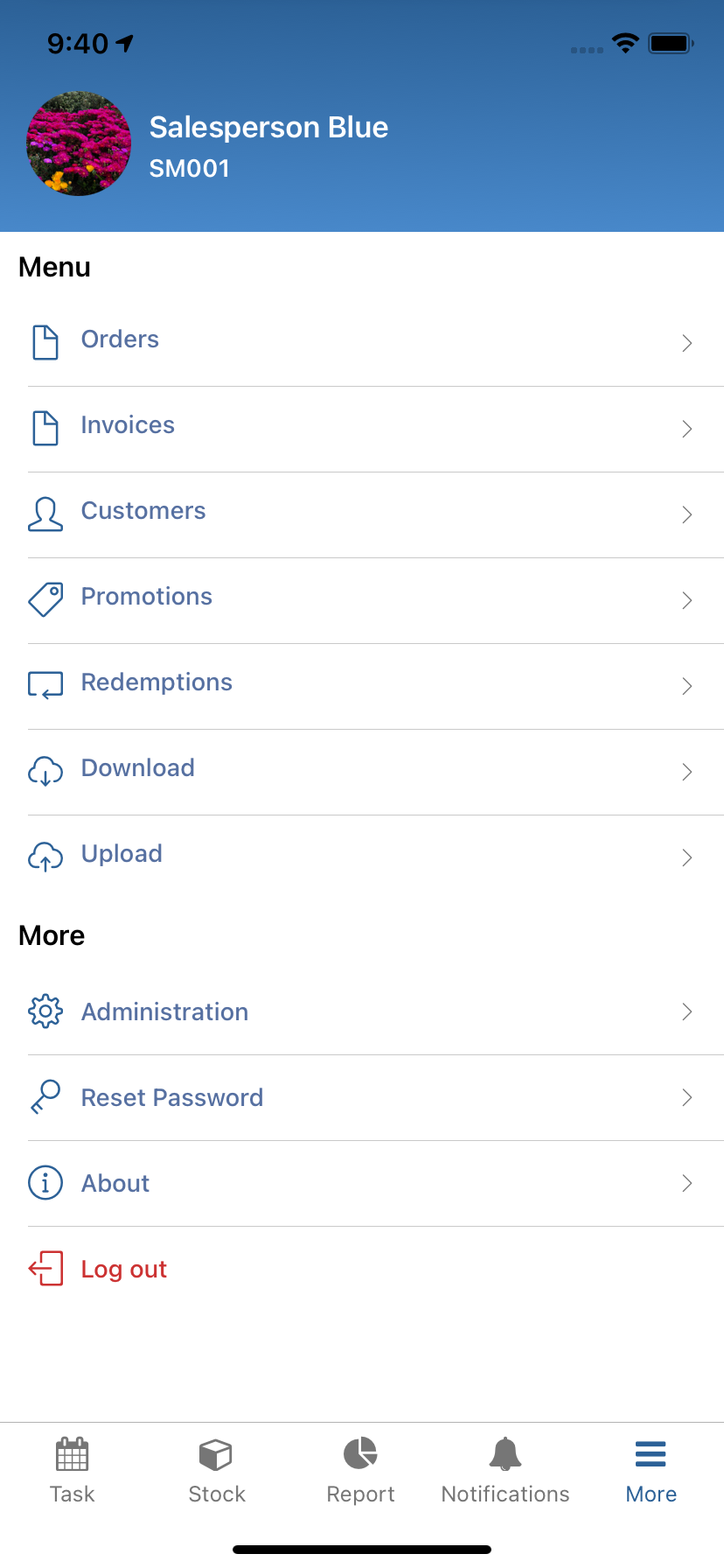Expand the About row chevron
Screen dimensions: 724x1568
coord(687,1183)
